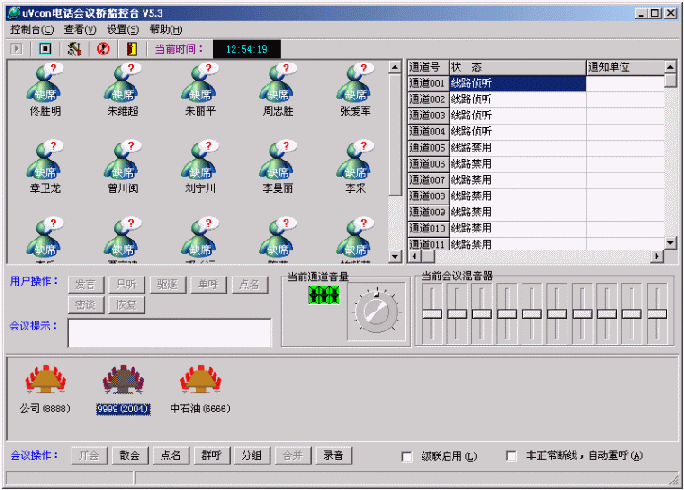Screen dimensions: 684x490
Task: Enable the 级联启用 checkbox
Action: (407, 457)
